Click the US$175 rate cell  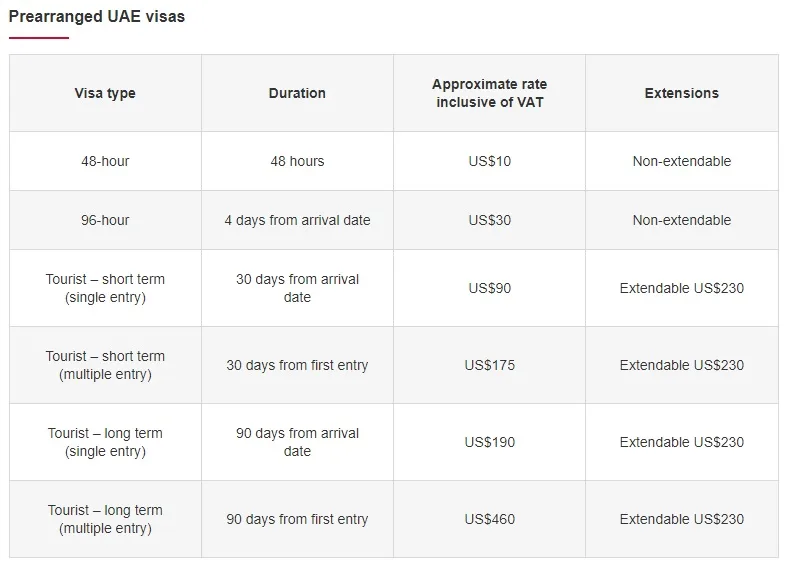[x=490, y=365]
